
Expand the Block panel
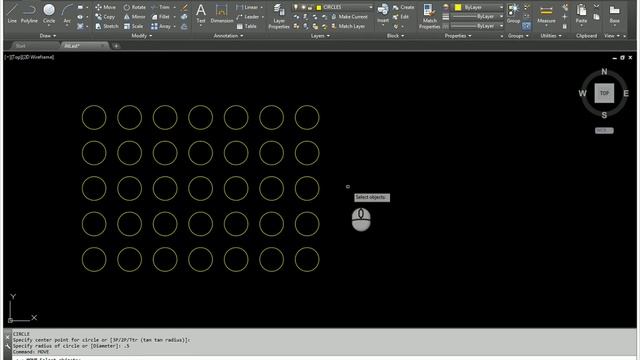tap(395, 36)
